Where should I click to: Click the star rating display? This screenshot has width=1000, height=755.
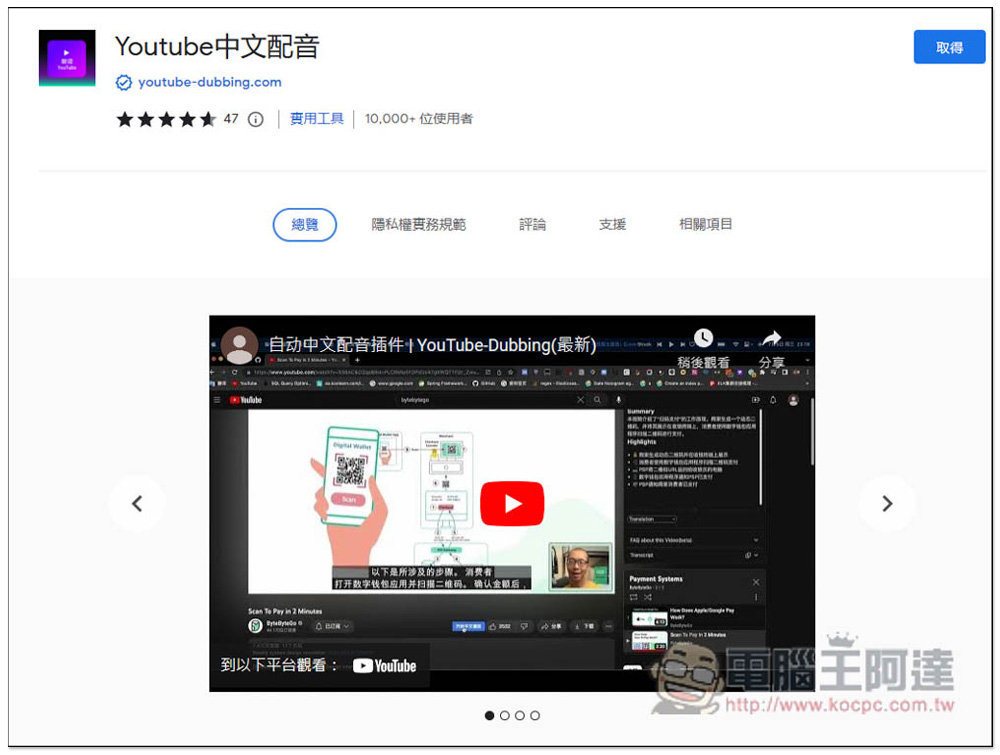166,119
